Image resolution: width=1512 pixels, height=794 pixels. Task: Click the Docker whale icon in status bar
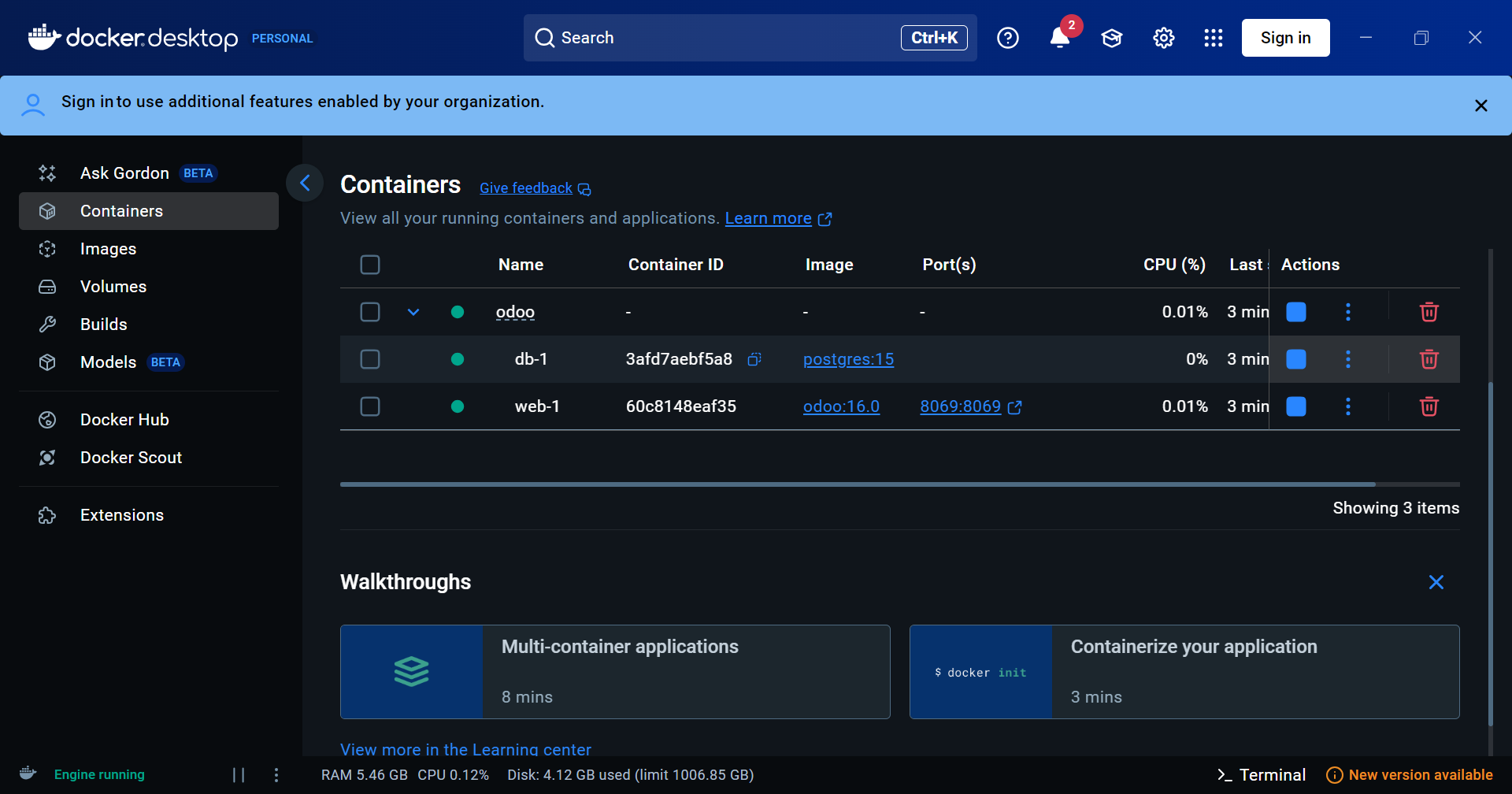[28, 774]
